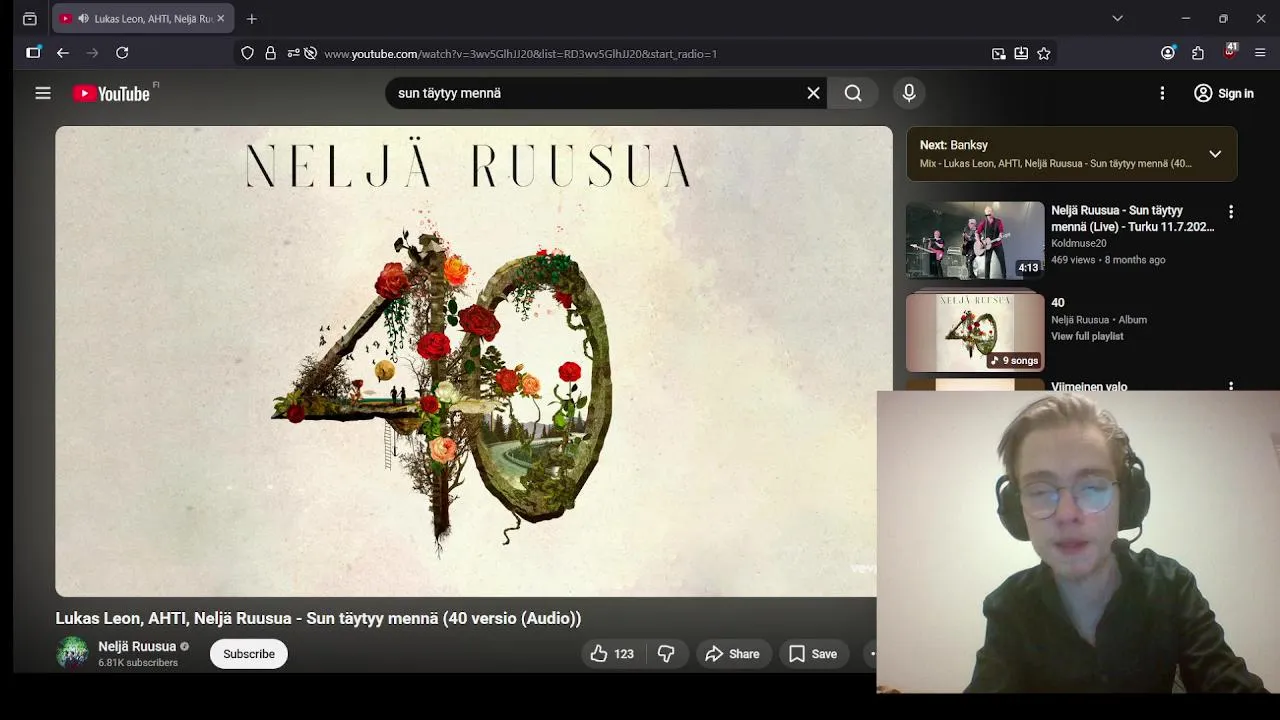Open 'Viimeinen valo' video title

[1089, 386]
